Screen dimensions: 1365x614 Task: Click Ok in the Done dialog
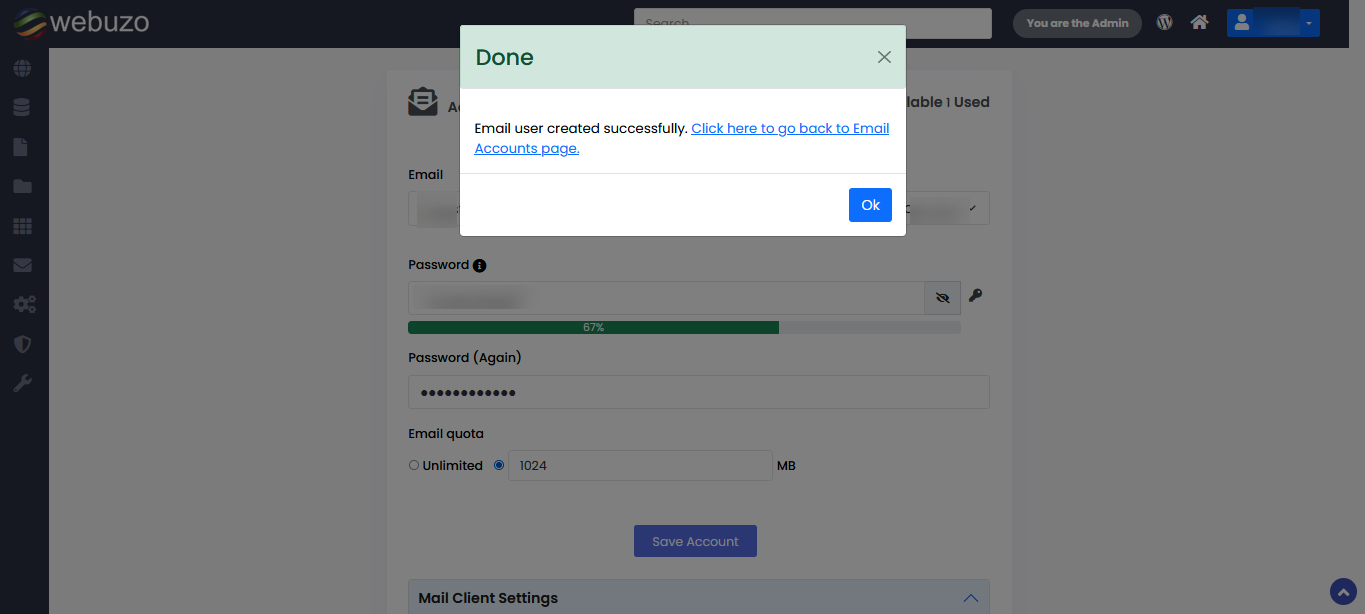(x=870, y=205)
